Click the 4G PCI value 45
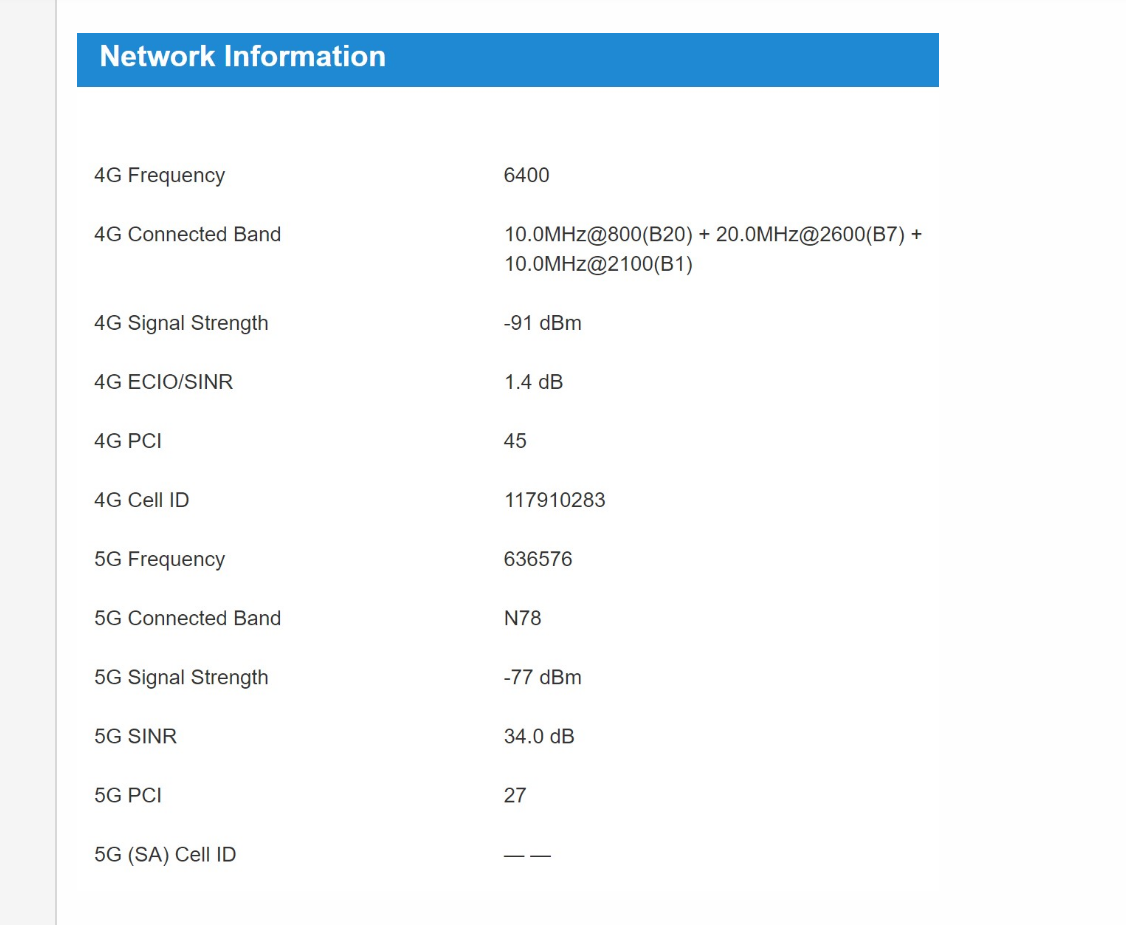 coord(515,441)
